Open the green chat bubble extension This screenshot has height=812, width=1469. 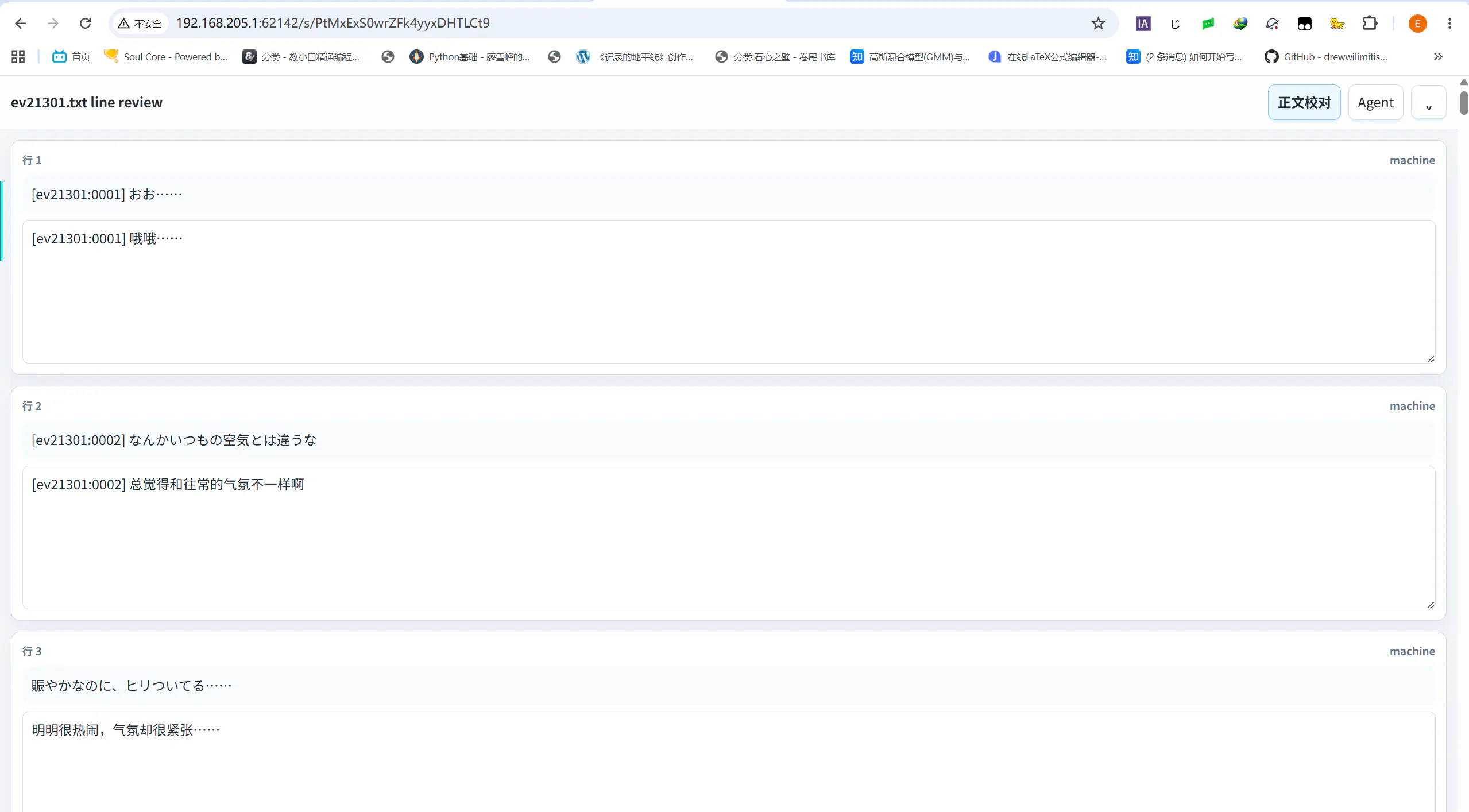[1208, 23]
